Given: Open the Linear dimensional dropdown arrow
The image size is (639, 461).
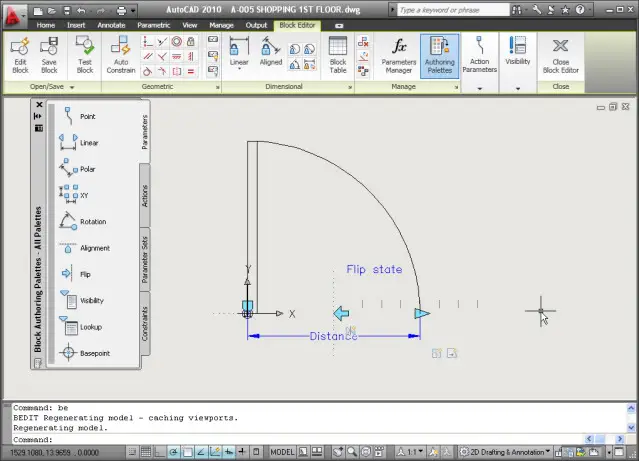Looking at the screenshot, I should [239, 69].
